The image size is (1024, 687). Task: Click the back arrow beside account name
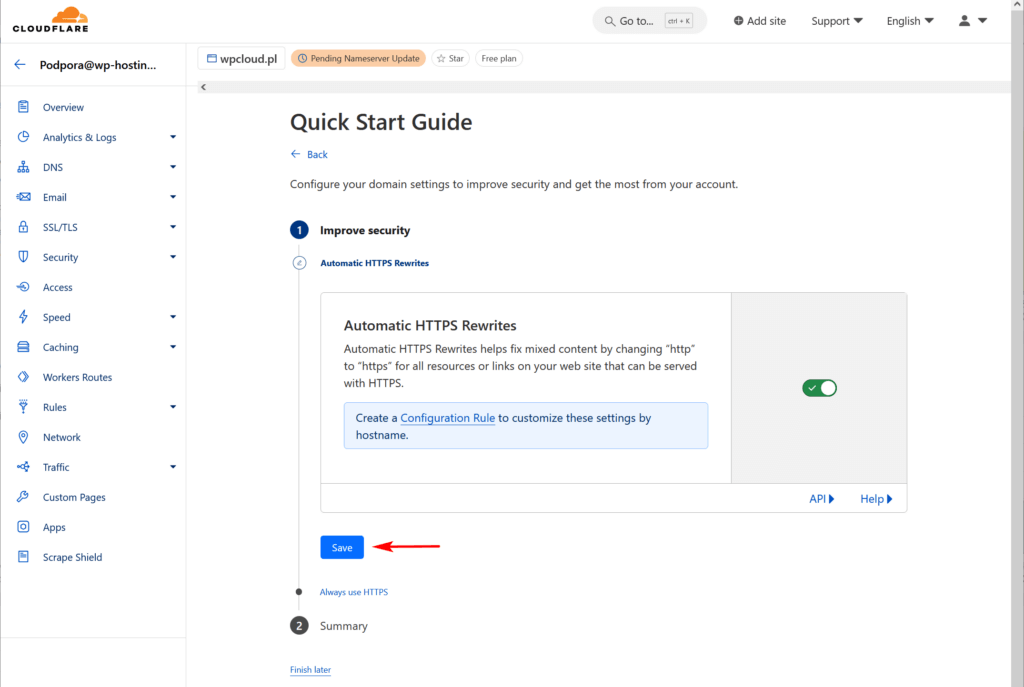[x=20, y=65]
